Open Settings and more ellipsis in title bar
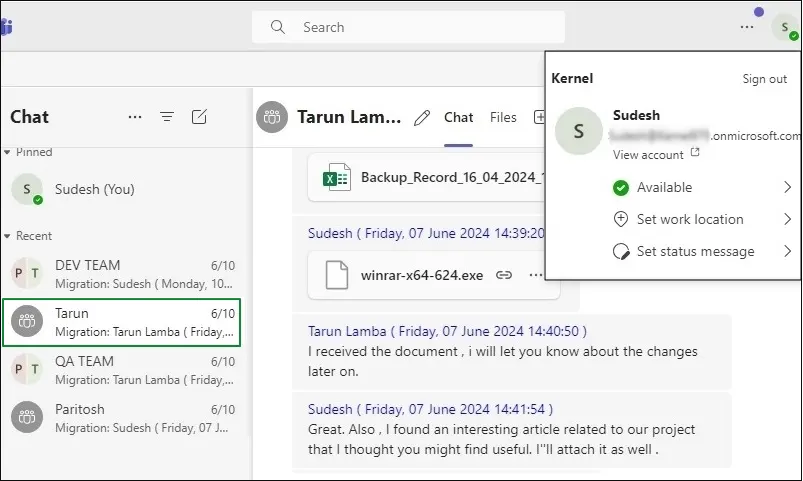The width and height of the screenshot is (803, 481). [747, 27]
